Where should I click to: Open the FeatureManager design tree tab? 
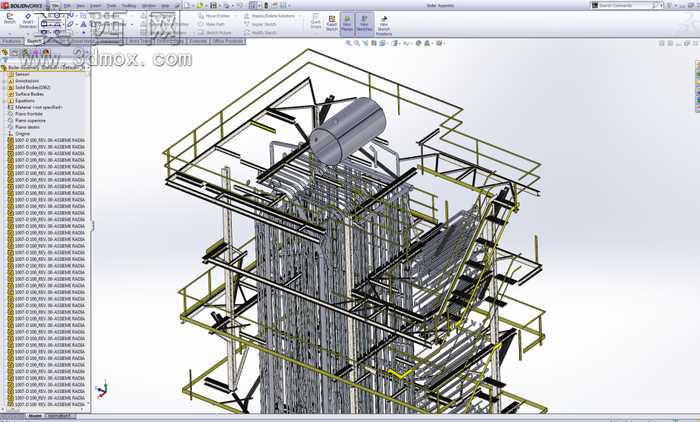[5, 53]
